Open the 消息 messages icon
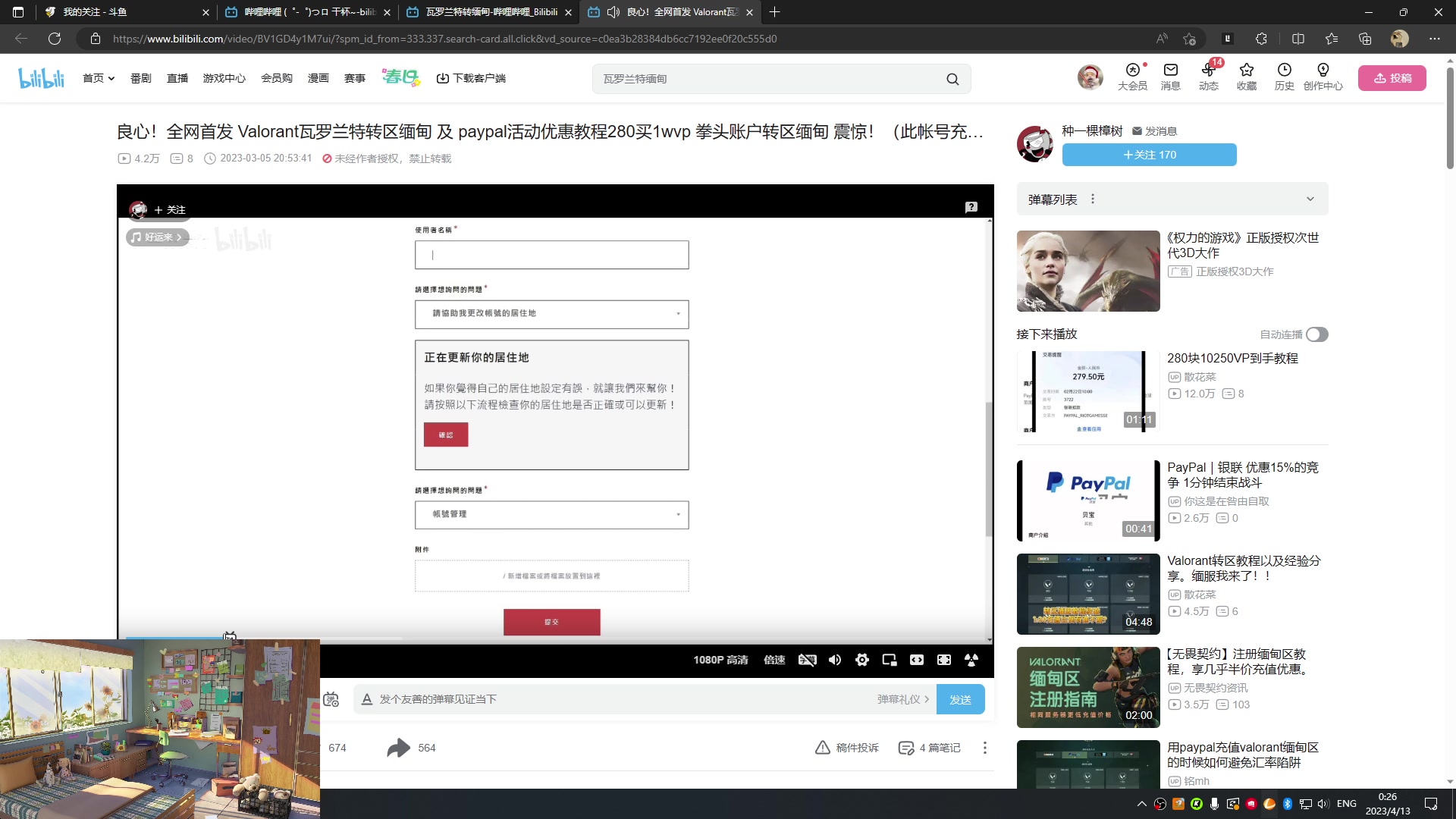The height and width of the screenshot is (819, 1456). coord(1170,77)
